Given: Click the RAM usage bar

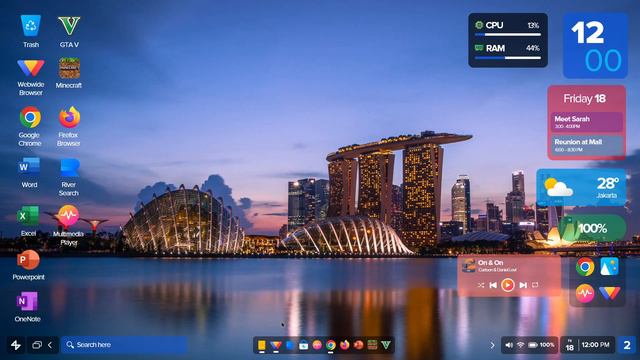Looking at the screenshot, I should click(508, 58).
